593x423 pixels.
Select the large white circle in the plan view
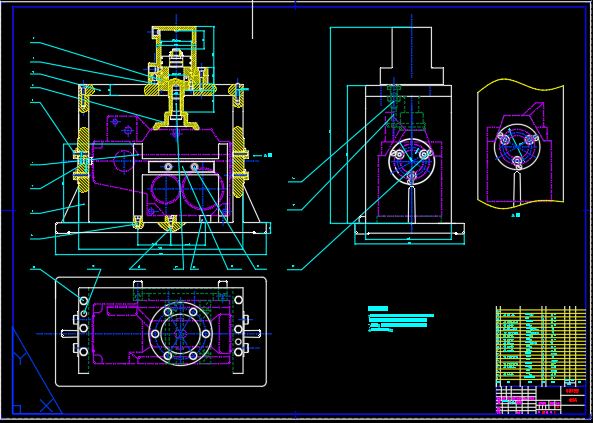[180, 334]
